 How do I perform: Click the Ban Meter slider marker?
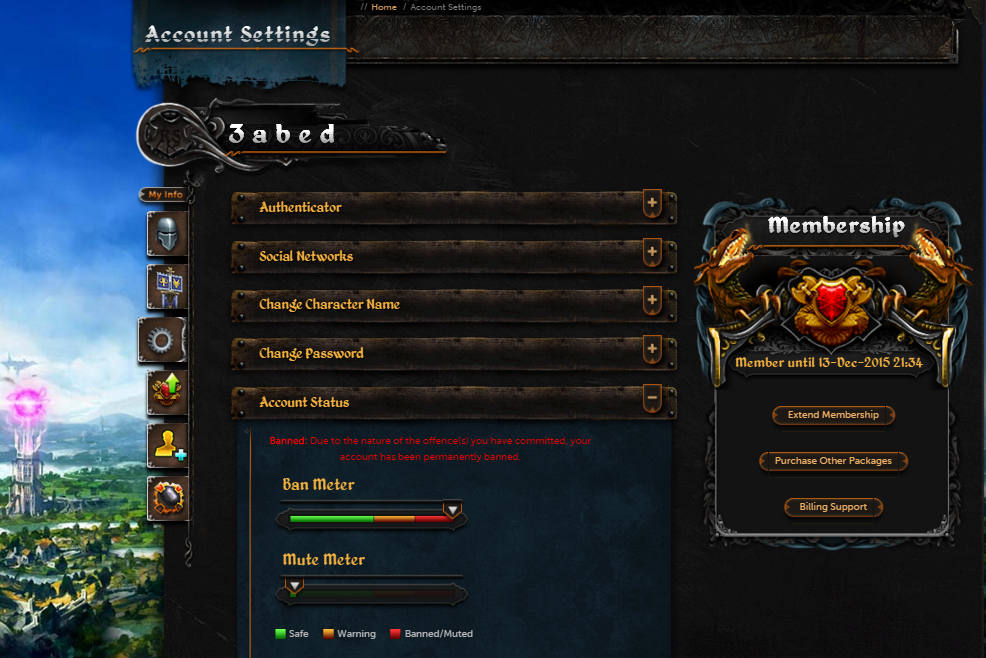452,510
